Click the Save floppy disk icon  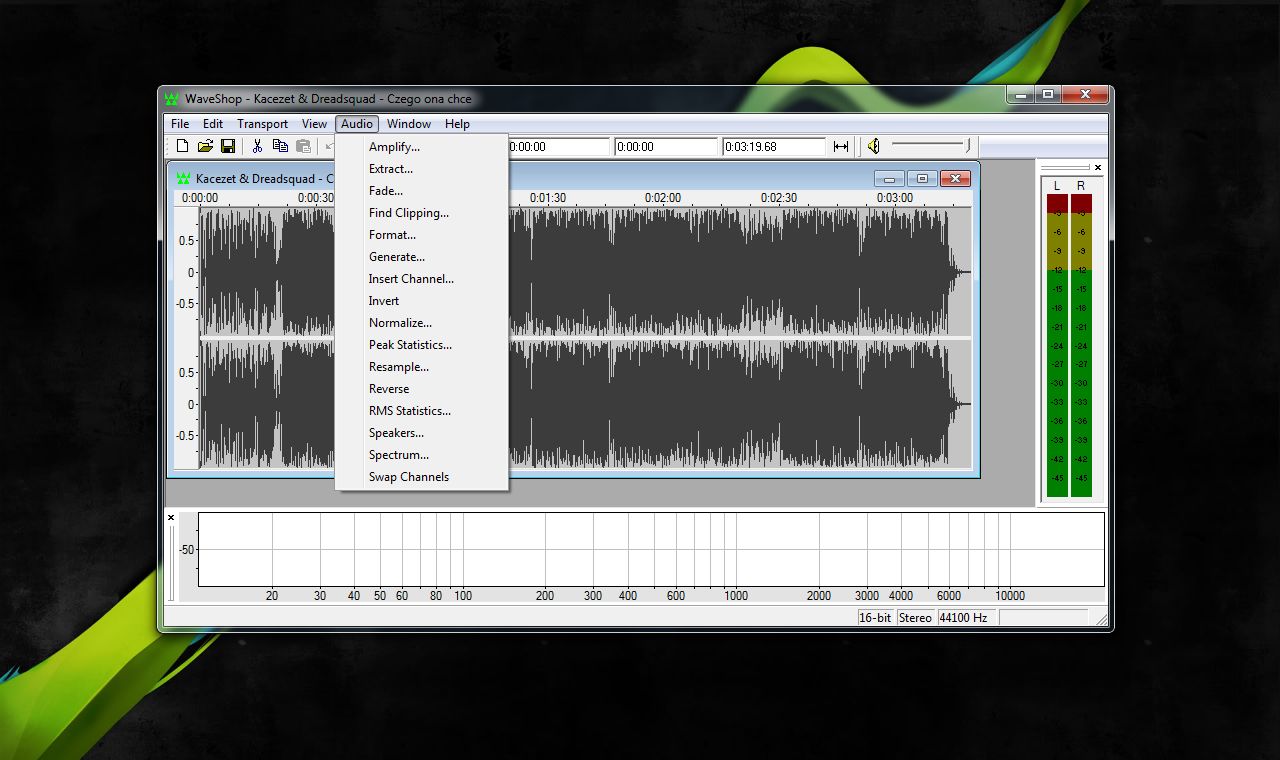[228, 147]
